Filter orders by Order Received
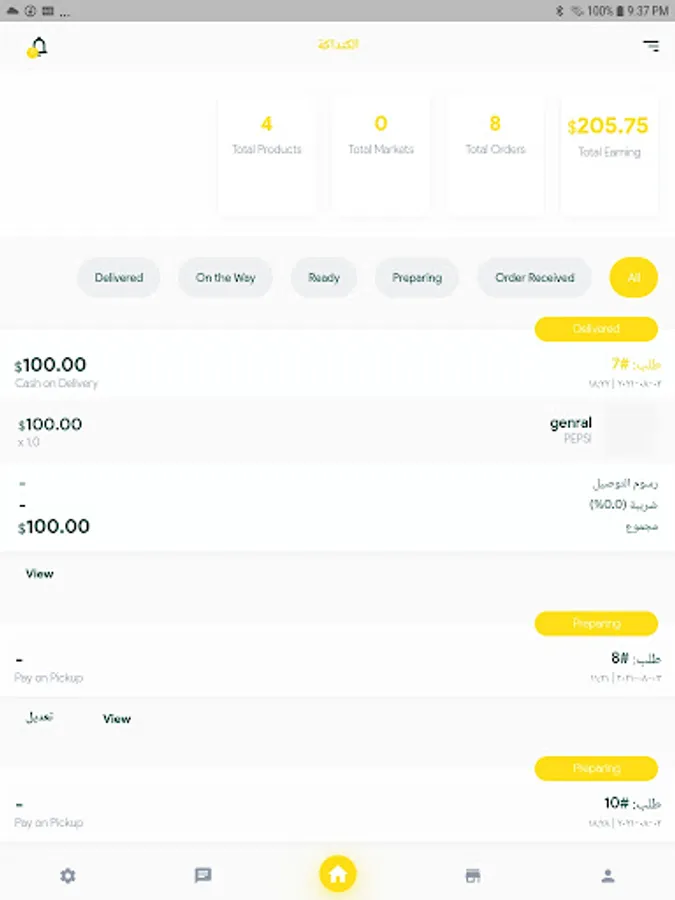 click(534, 277)
